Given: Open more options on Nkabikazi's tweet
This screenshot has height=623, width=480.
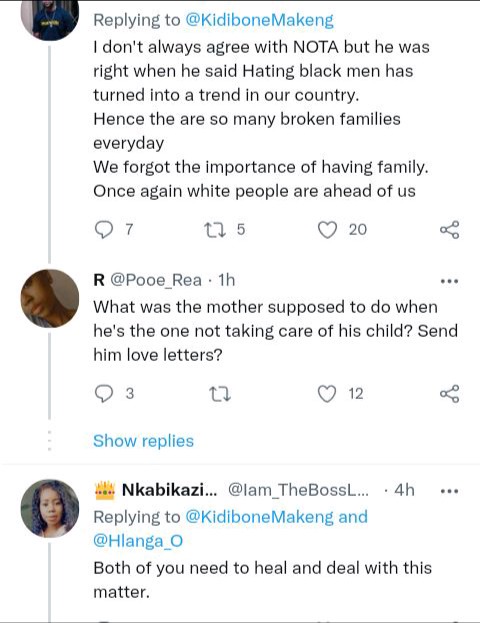Looking at the screenshot, I should pyautogui.click(x=450, y=491).
